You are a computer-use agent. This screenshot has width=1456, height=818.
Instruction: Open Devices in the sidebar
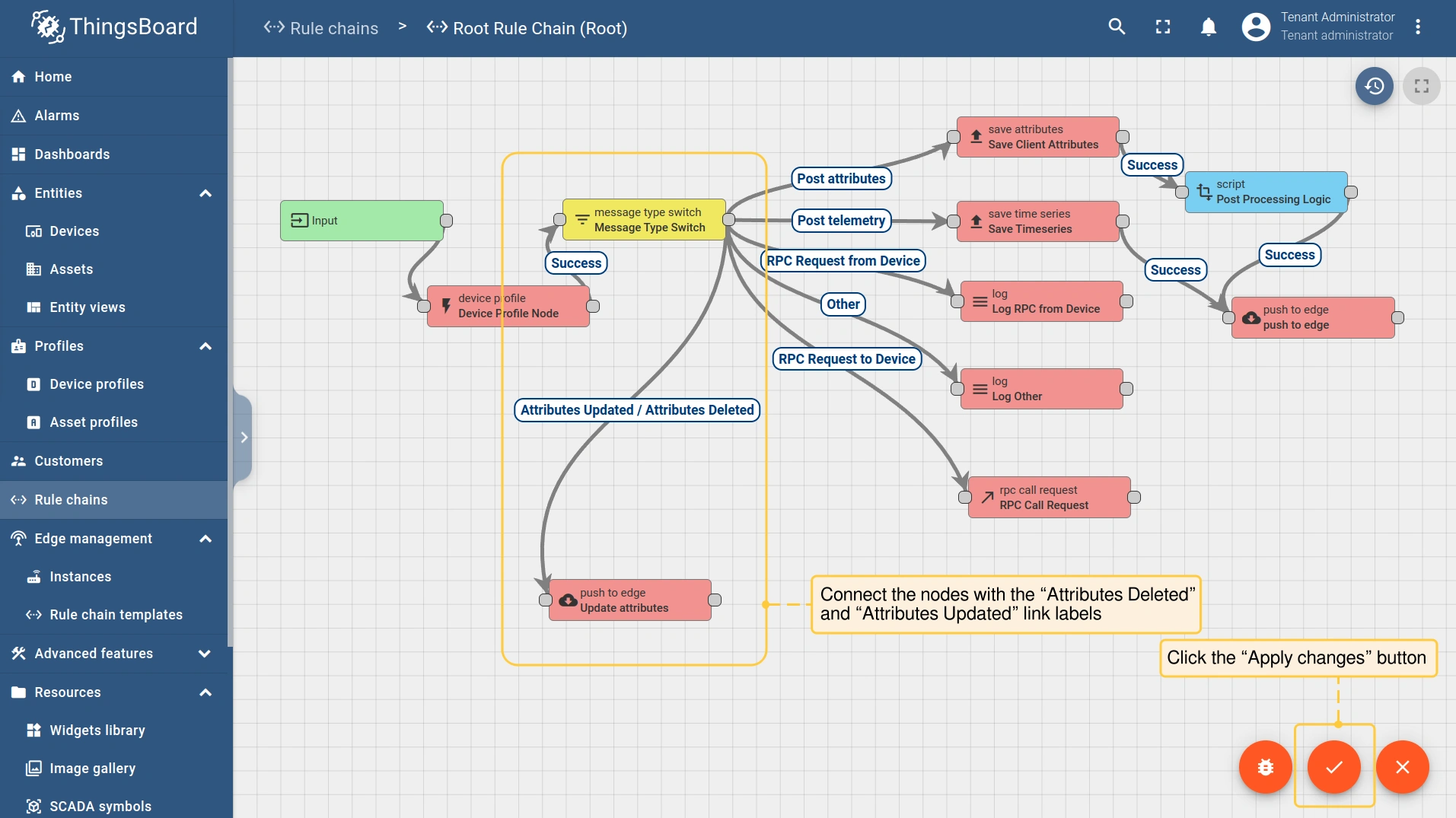pos(74,231)
